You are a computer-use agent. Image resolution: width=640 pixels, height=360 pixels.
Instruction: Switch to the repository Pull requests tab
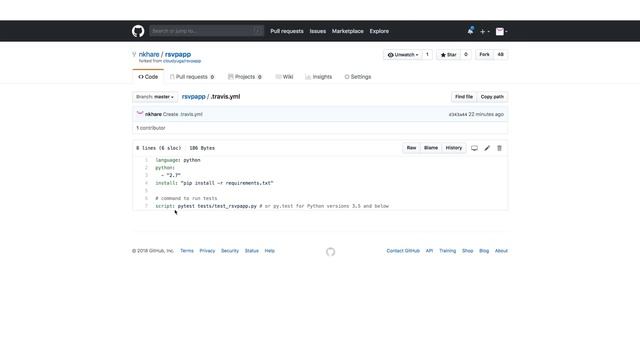point(192,77)
